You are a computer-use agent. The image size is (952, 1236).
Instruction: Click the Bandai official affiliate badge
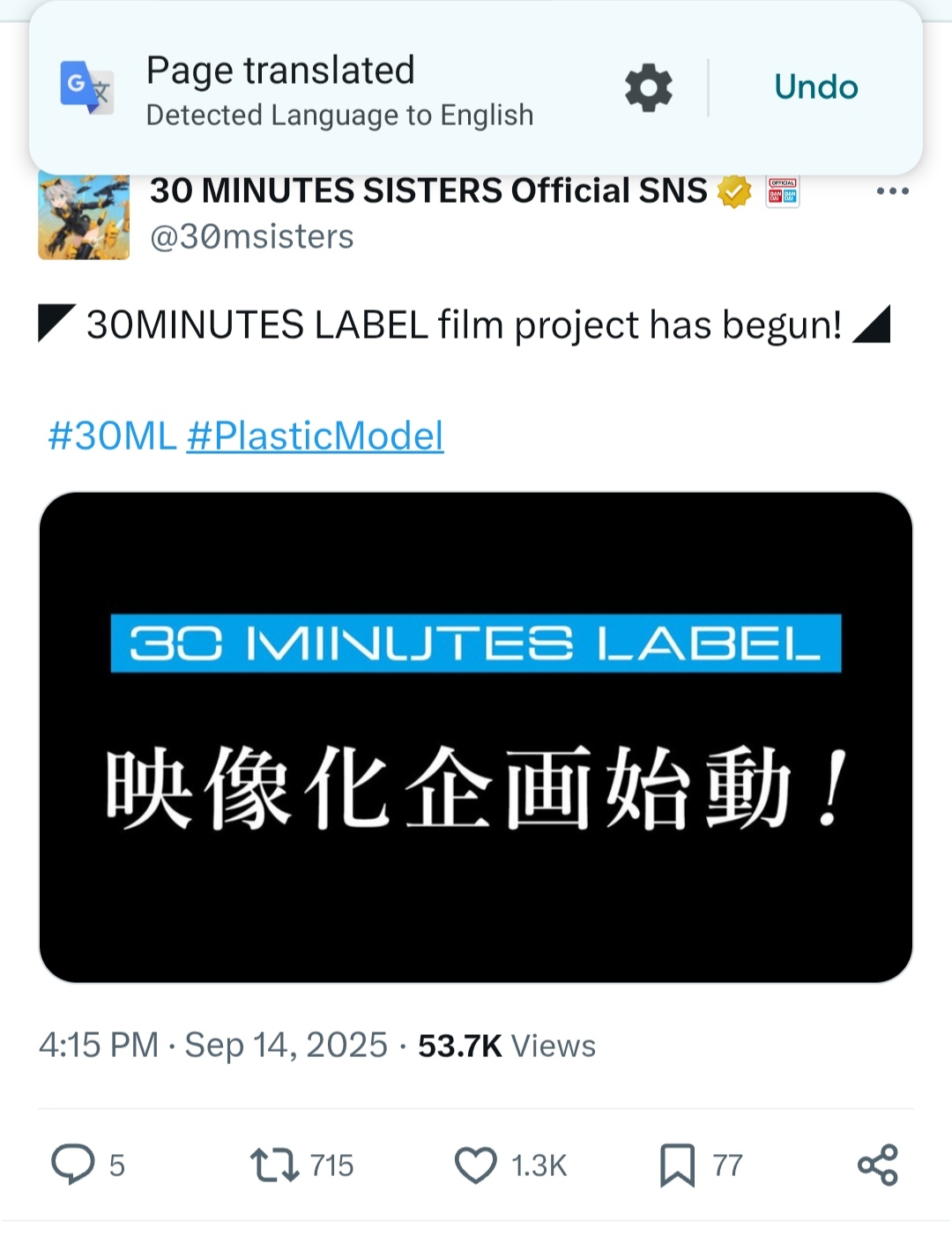pos(783,191)
